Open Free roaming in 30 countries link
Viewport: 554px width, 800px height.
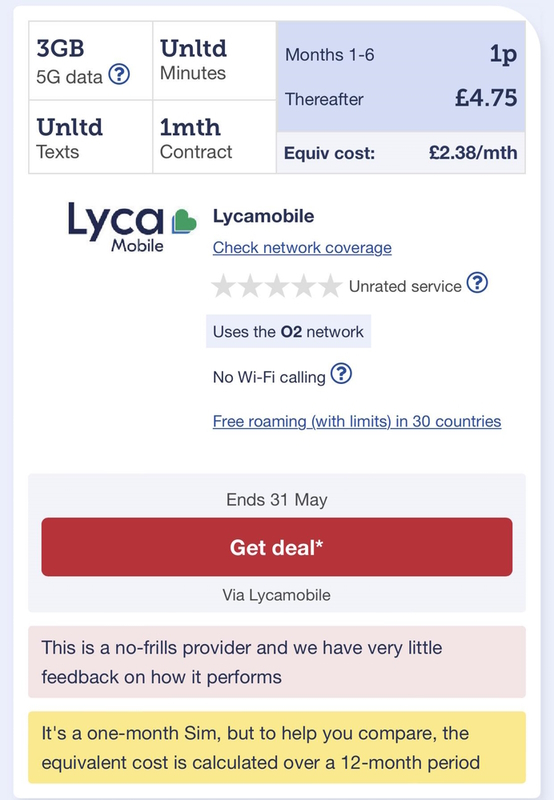pos(357,421)
